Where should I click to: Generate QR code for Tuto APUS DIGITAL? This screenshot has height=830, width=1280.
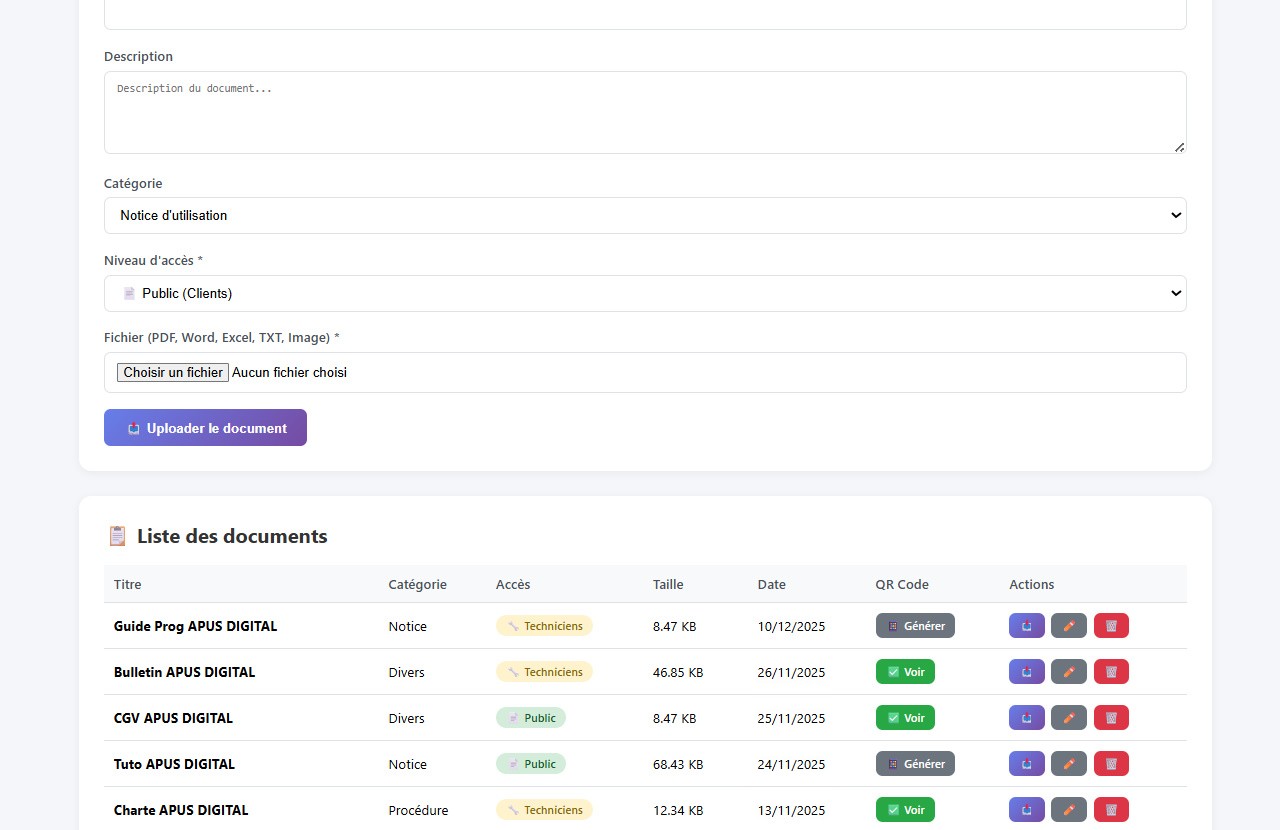tap(915, 764)
